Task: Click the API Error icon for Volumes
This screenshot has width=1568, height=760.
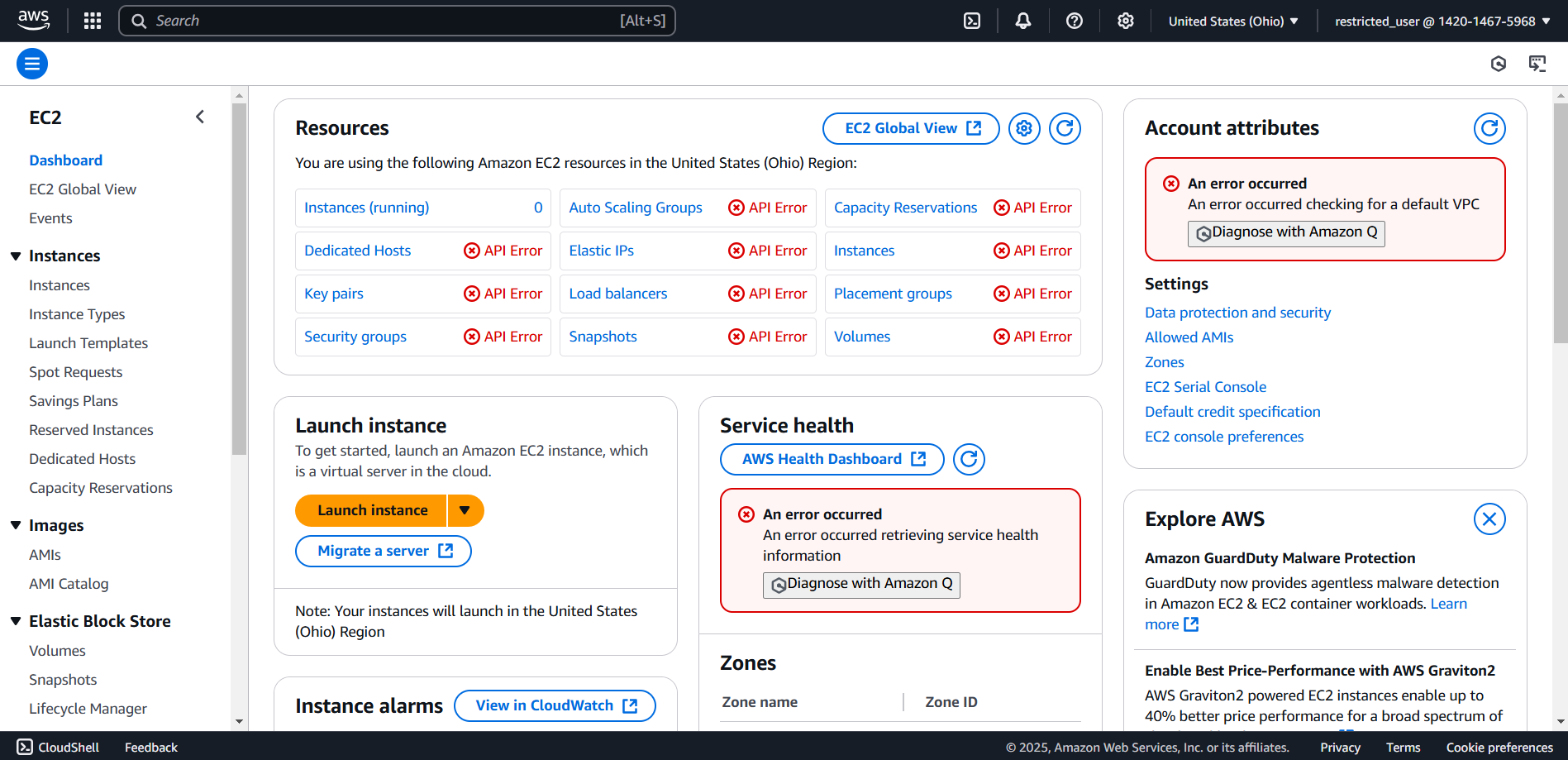Action: click(1002, 337)
